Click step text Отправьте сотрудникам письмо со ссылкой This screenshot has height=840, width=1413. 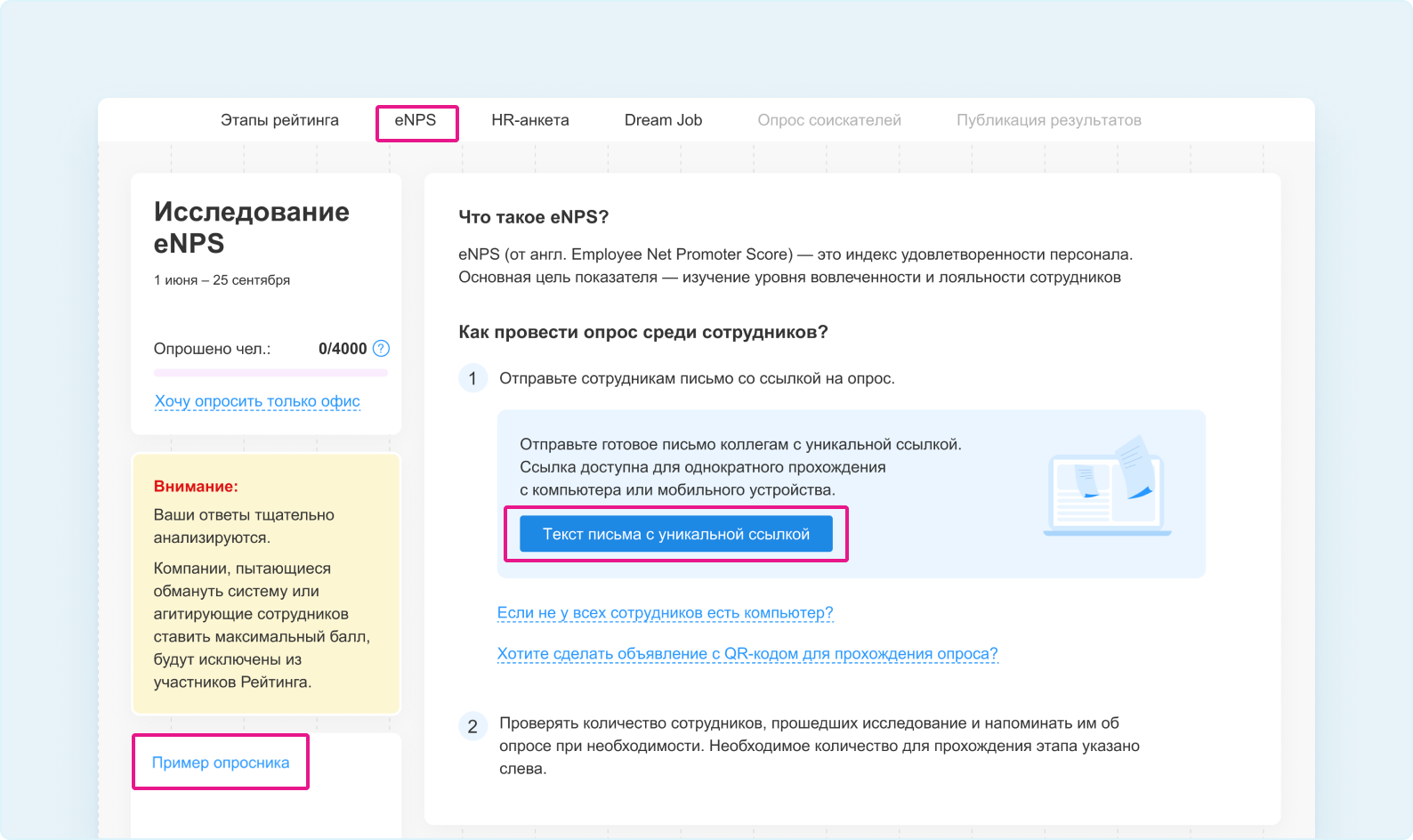[x=697, y=379]
